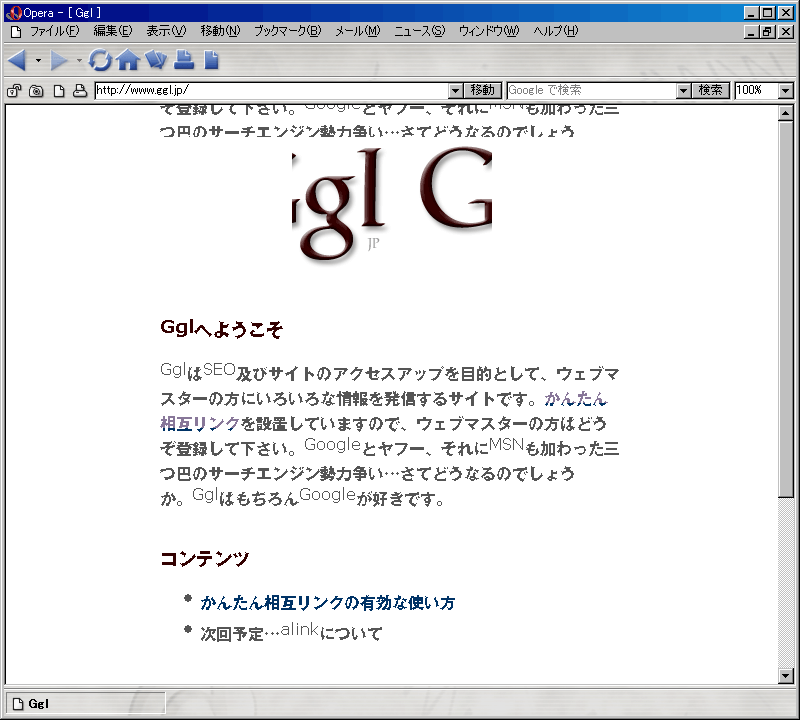Open the ヘルプ(H) menu
800x720 pixels.
[556, 31]
